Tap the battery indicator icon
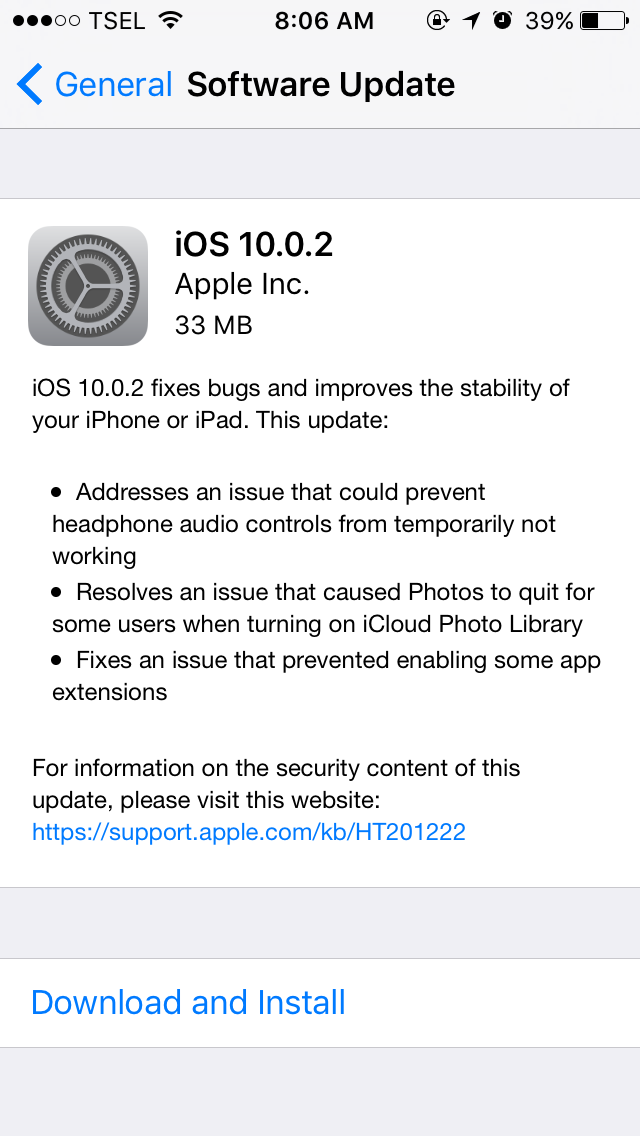Screen dimensions: 640x1136 pos(604,21)
